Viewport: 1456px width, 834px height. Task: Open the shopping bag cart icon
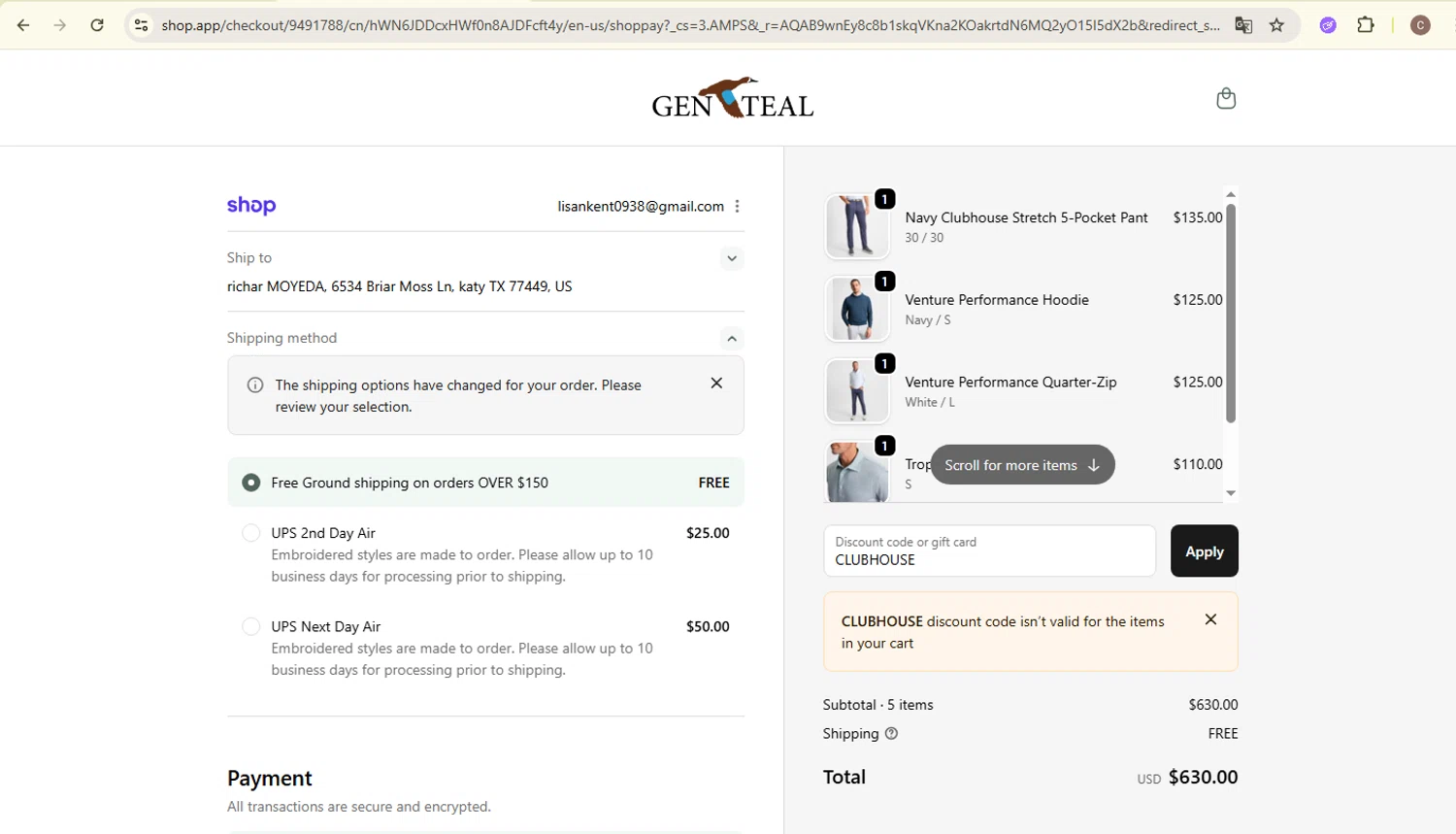(1226, 98)
